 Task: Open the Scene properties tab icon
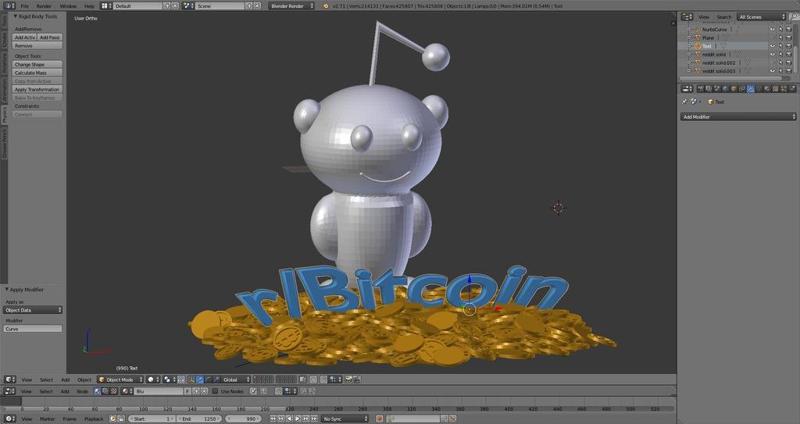[717, 88]
